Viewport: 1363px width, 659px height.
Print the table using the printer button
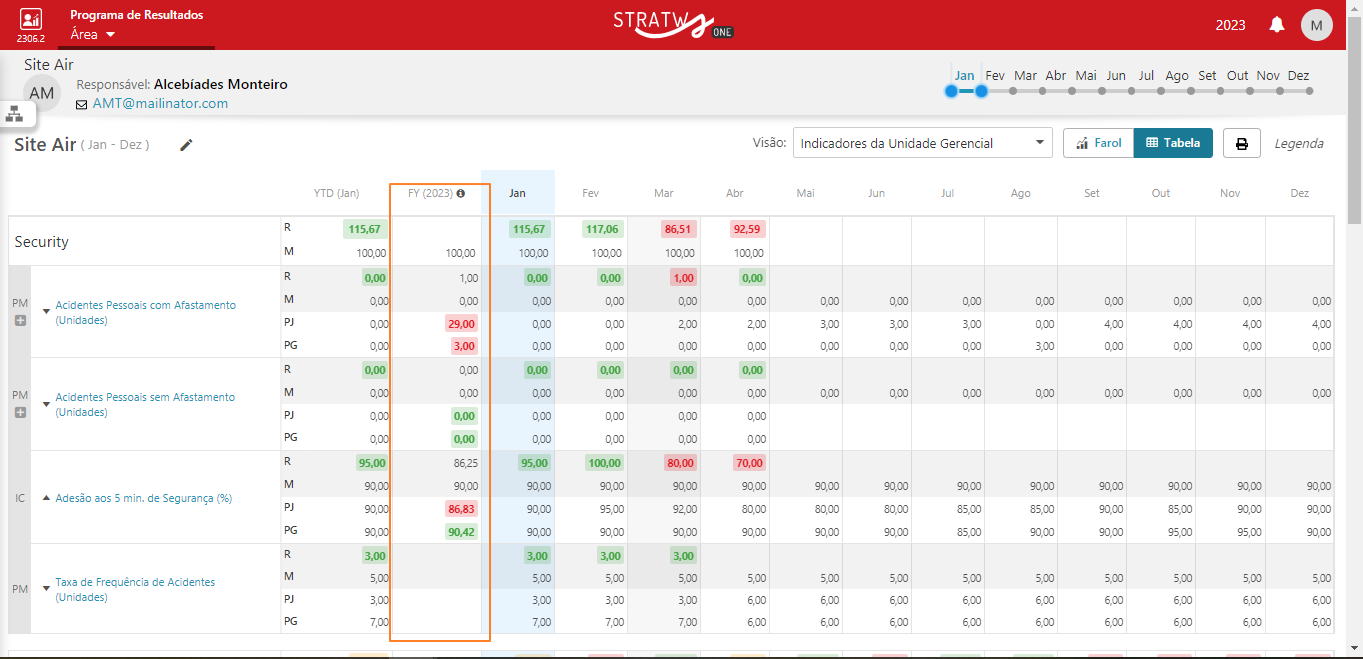pos(1242,143)
